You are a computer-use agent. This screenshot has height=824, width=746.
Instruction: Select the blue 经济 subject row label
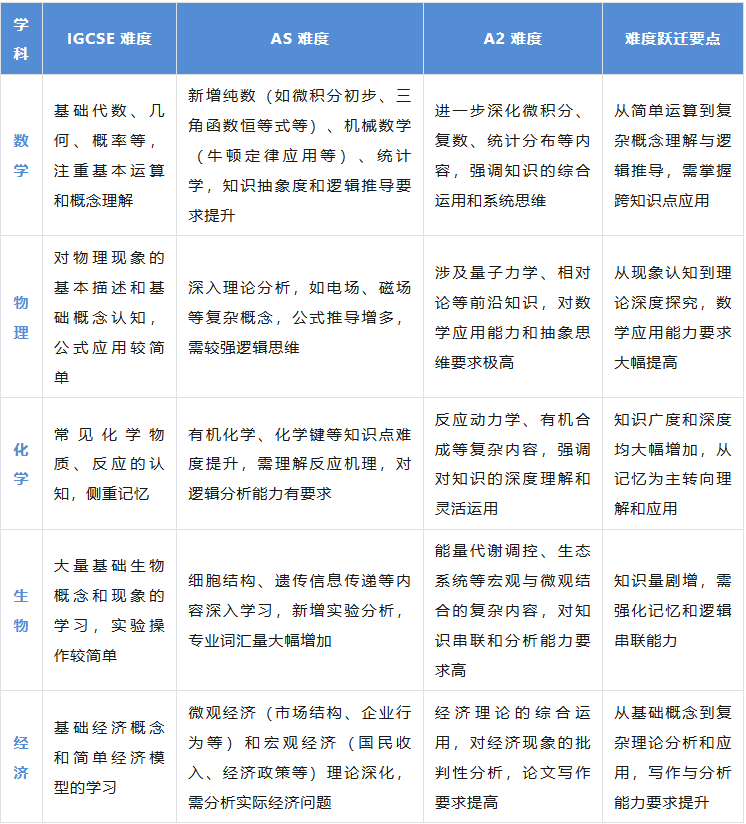21,757
